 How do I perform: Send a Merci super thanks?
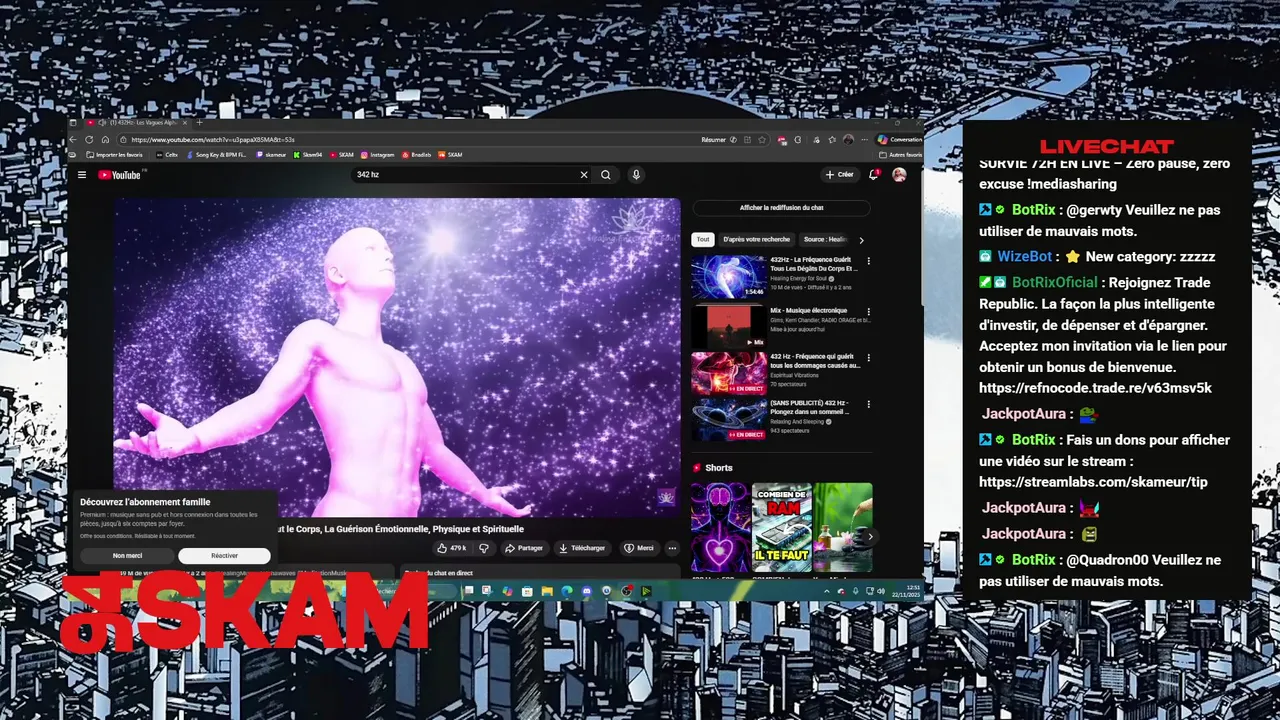(639, 548)
